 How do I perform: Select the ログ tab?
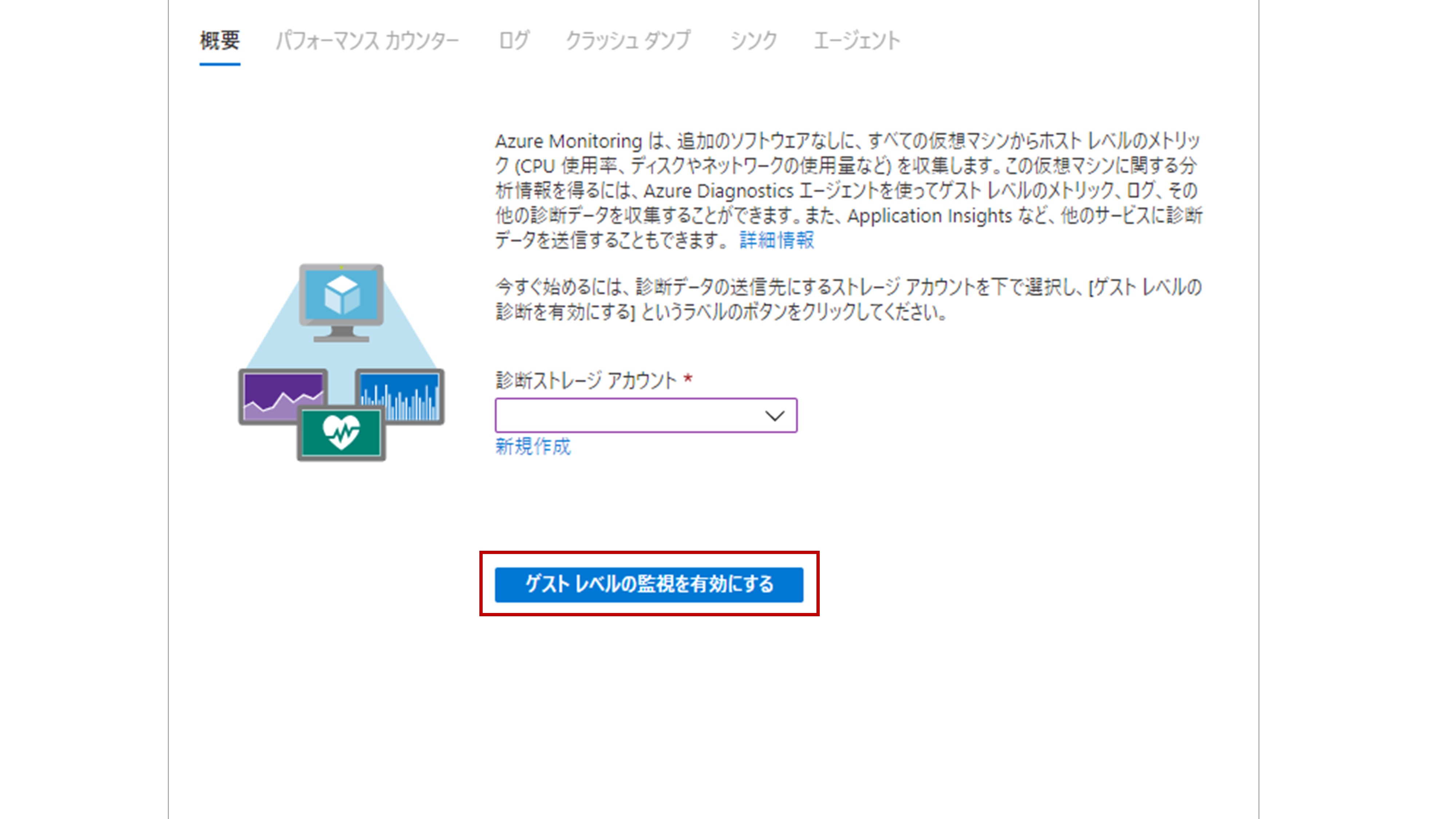(x=513, y=41)
